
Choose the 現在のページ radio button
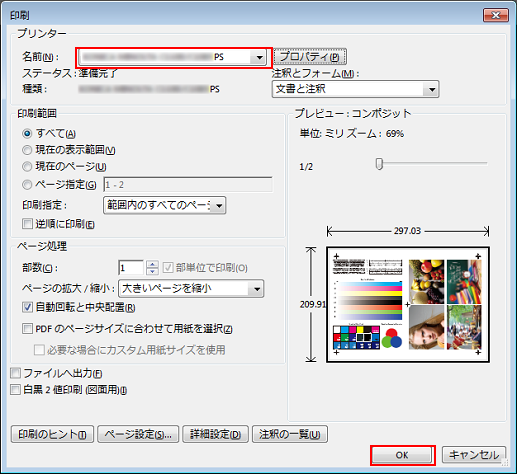(x=27, y=166)
